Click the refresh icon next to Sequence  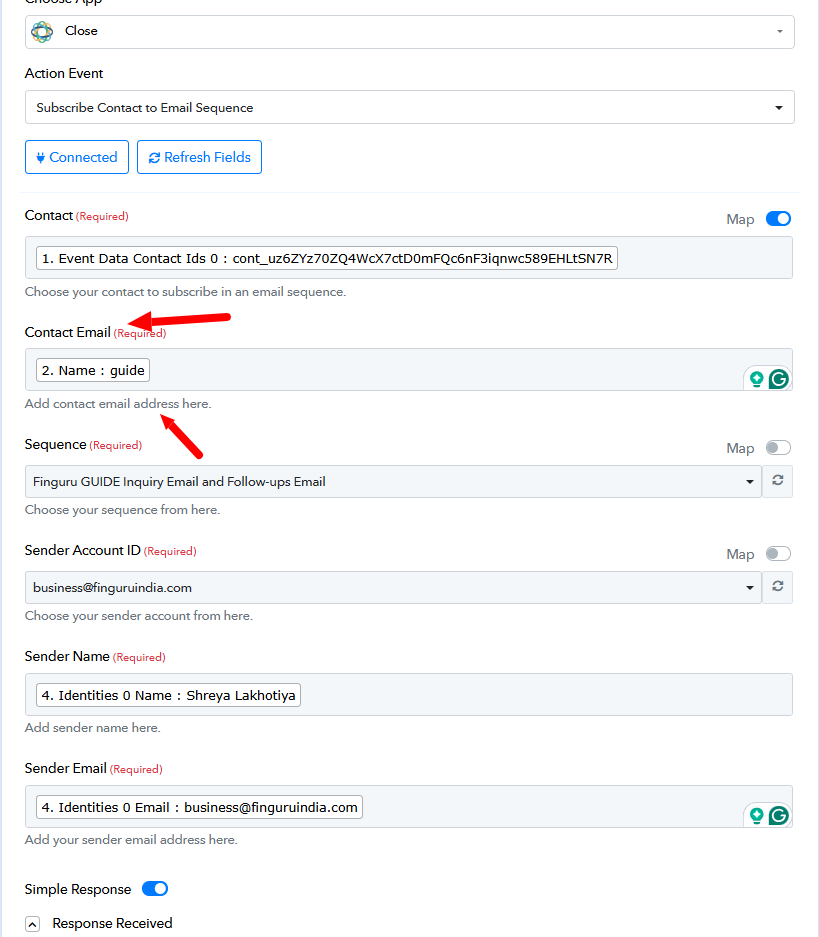pos(777,480)
